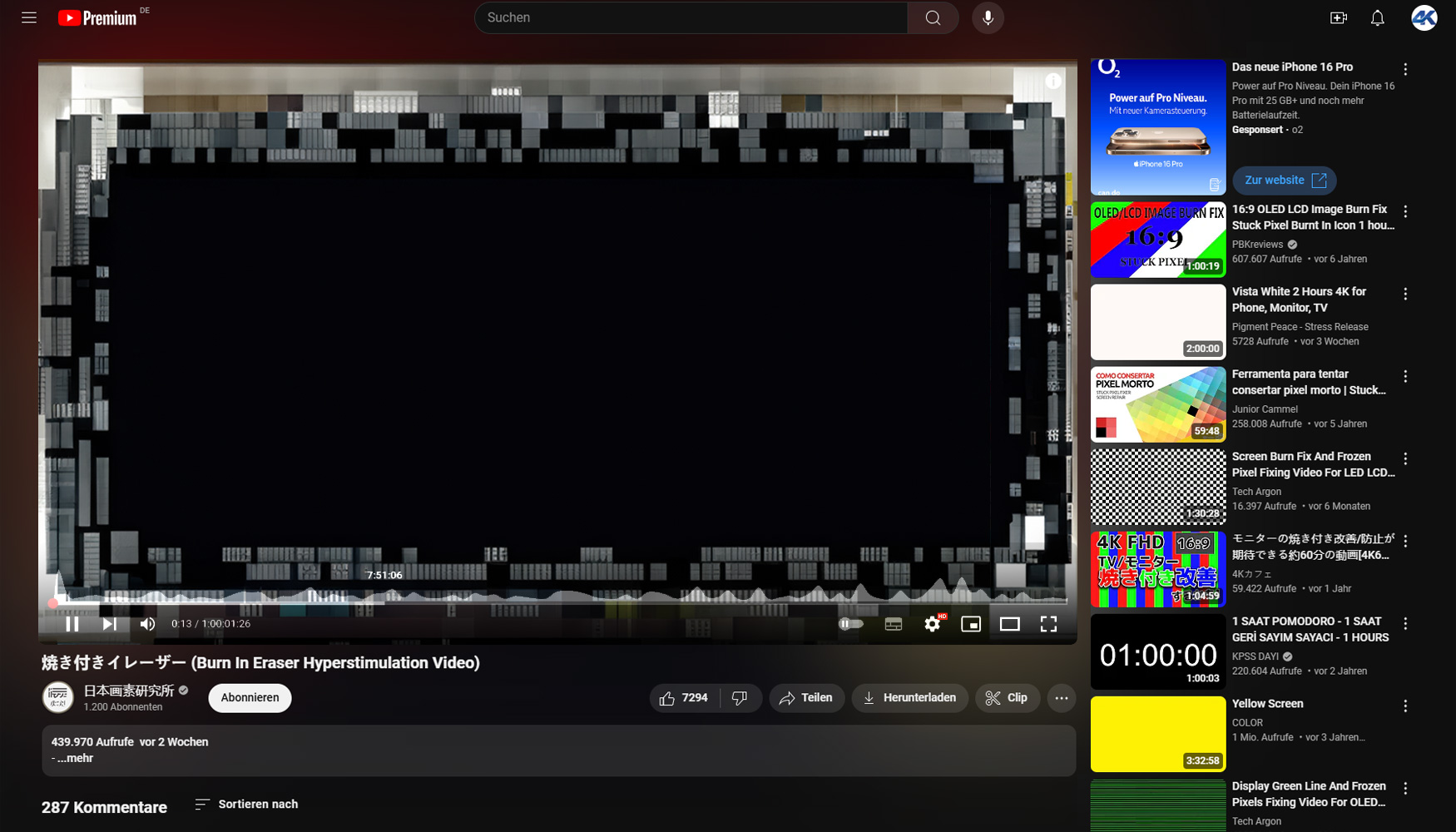
Task: Open the checkerboard Screen Burn Fix thumbnail
Action: pos(1158,487)
